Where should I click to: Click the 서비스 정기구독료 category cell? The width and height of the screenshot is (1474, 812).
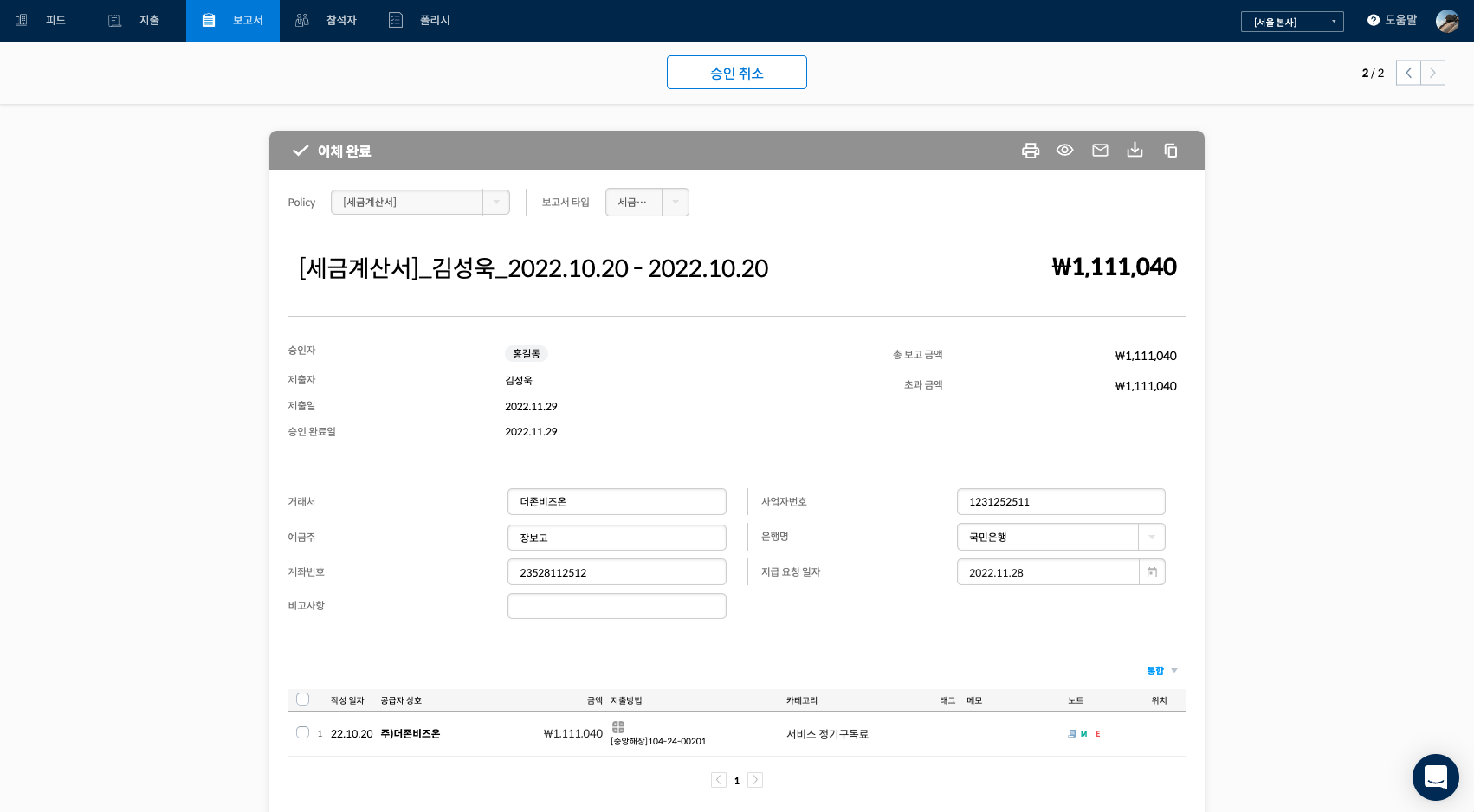[x=827, y=734]
